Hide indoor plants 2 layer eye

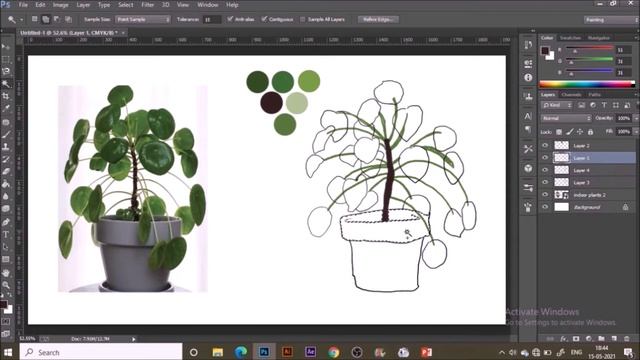click(545, 195)
